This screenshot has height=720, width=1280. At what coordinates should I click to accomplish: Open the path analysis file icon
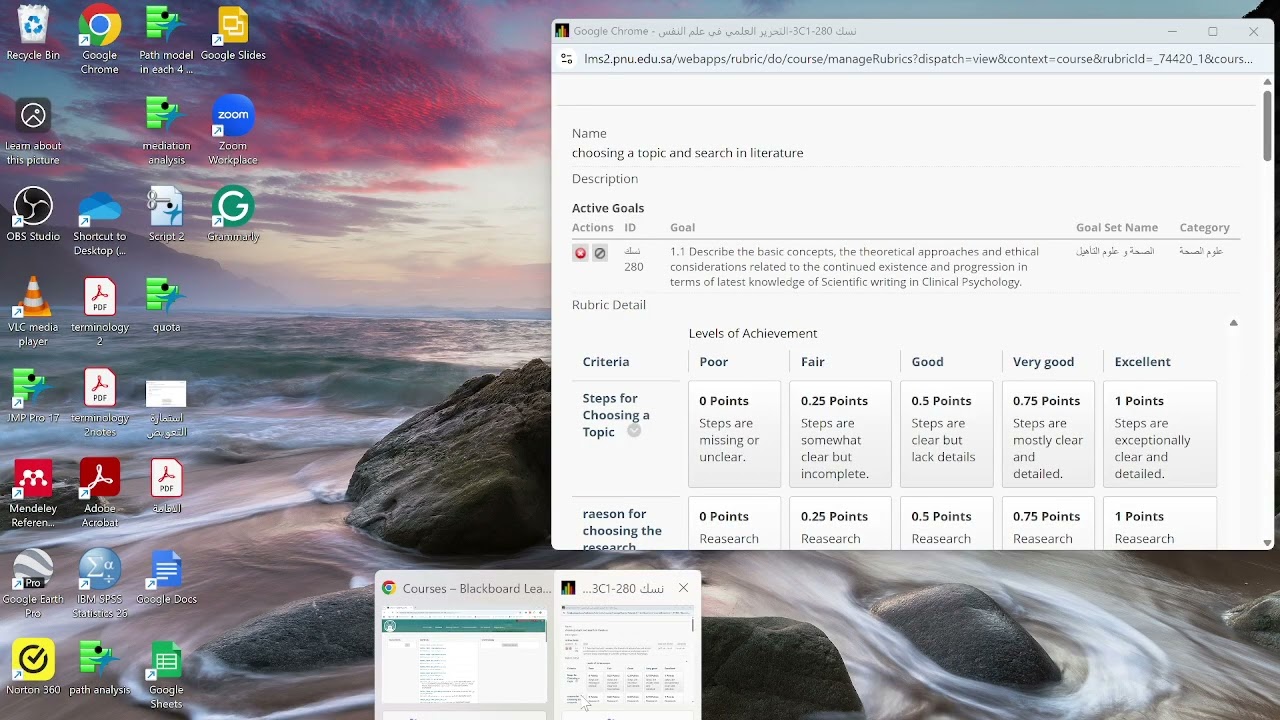tap(100, 668)
